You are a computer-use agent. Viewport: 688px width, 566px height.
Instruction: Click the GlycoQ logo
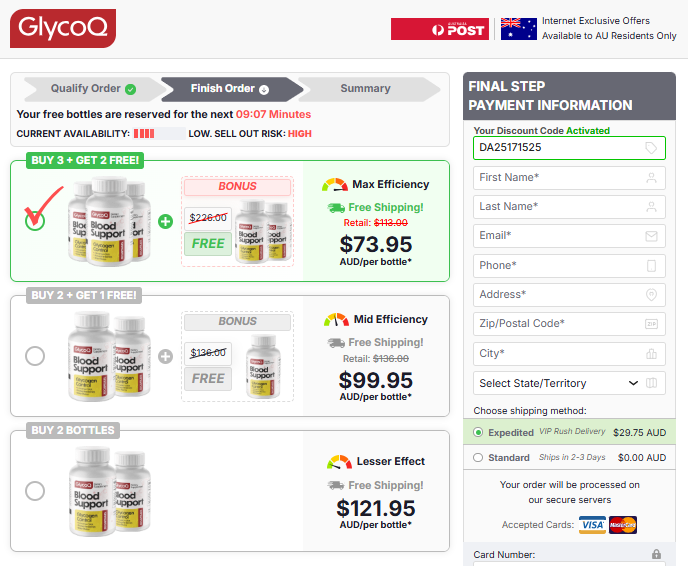(63, 29)
